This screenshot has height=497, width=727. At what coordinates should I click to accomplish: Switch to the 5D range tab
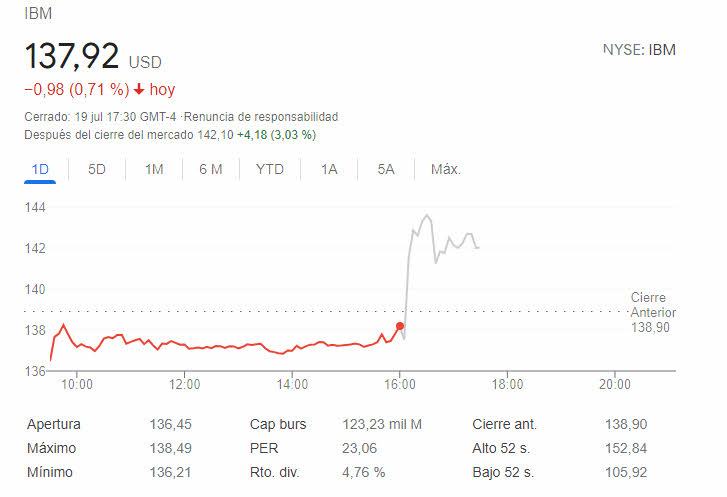pyautogui.click(x=97, y=169)
